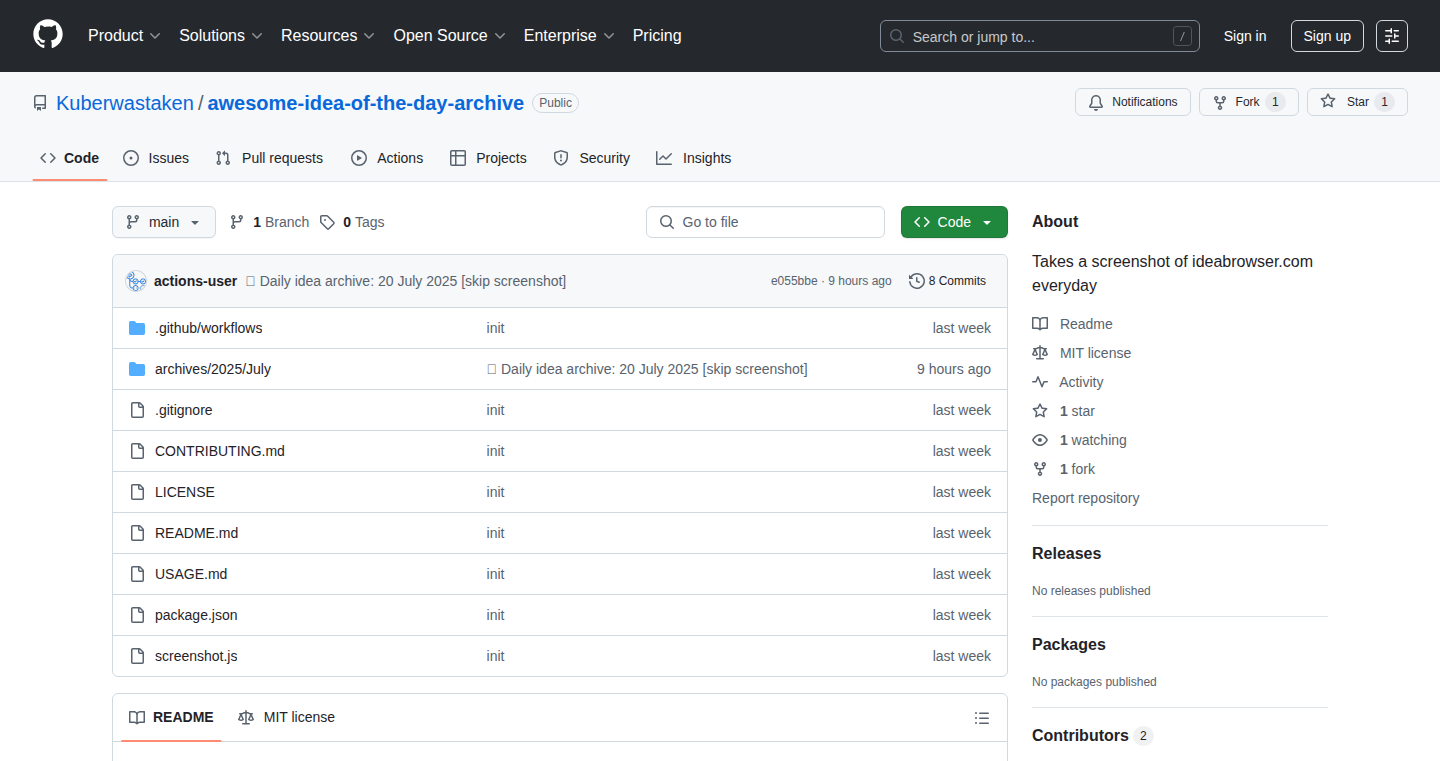Select the Code repository tab
This screenshot has height=761, width=1440.
pos(70,158)
